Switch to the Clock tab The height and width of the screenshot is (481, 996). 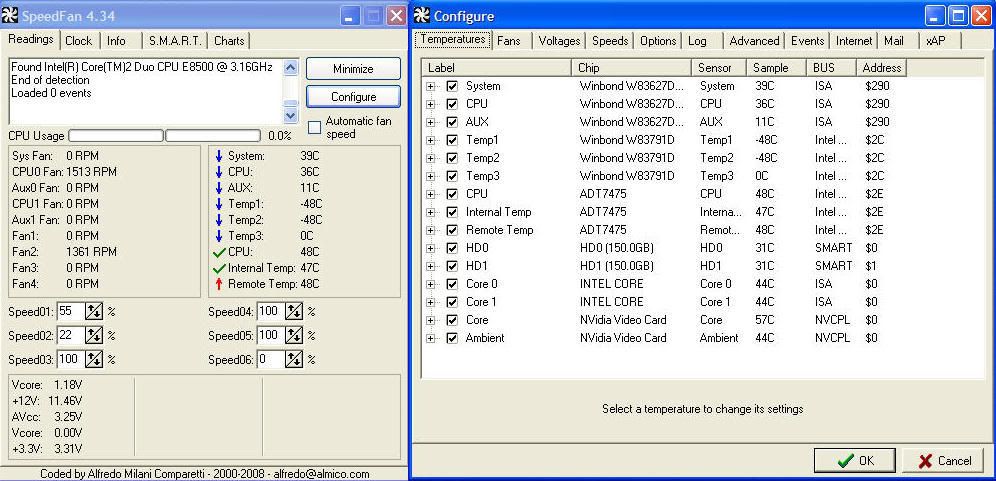coord(79,41)
